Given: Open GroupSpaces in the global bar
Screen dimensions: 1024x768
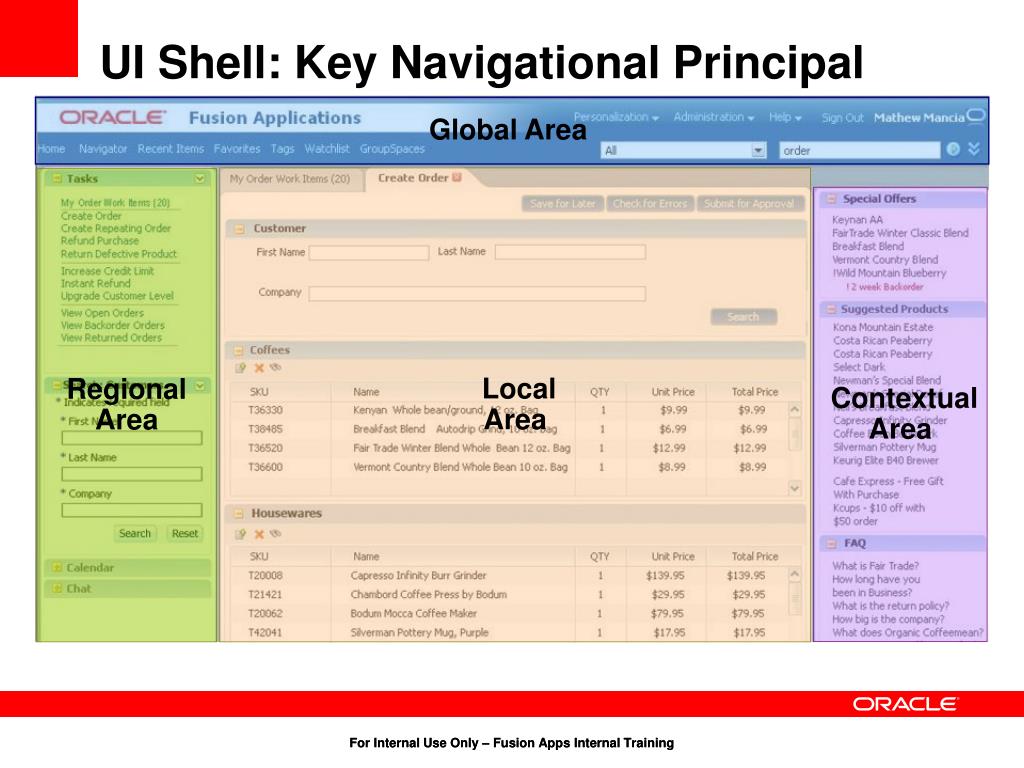Looking at the screenshot, I should [x=392, y=149].
